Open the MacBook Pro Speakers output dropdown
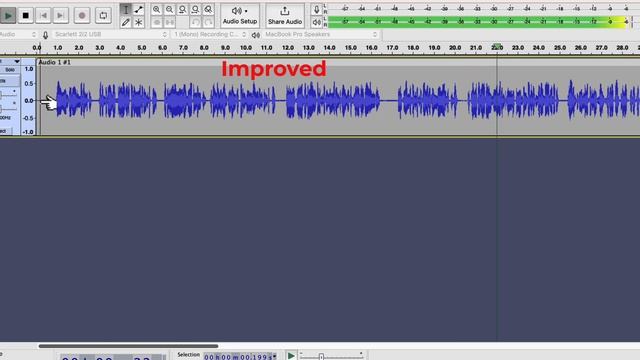The height and width of the screenshot is (360, 640). coord(321,35)
